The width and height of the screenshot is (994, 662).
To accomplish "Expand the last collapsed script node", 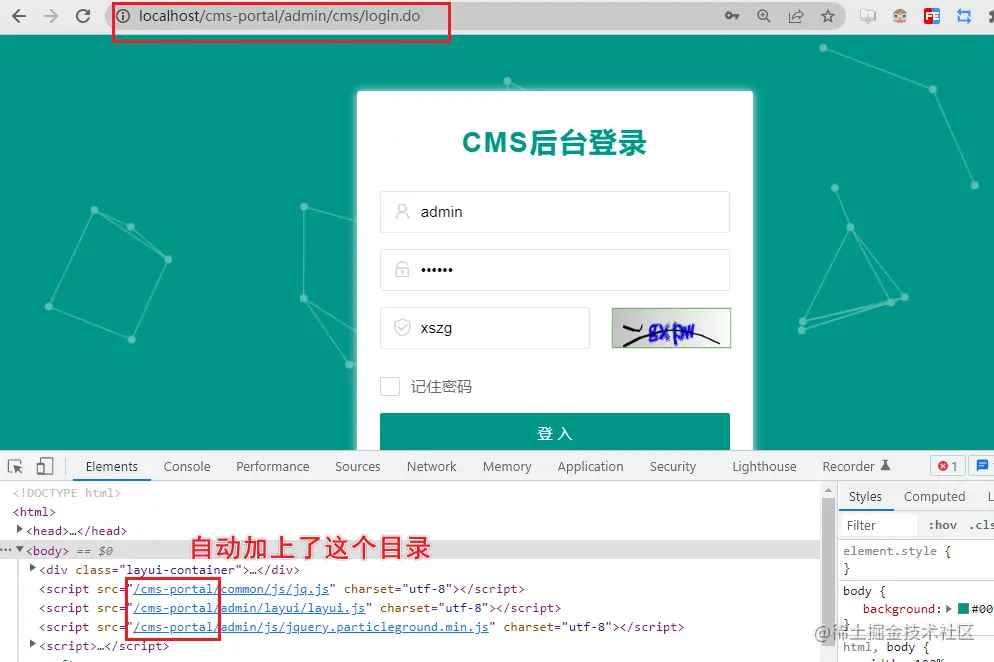I will (33, 644).
